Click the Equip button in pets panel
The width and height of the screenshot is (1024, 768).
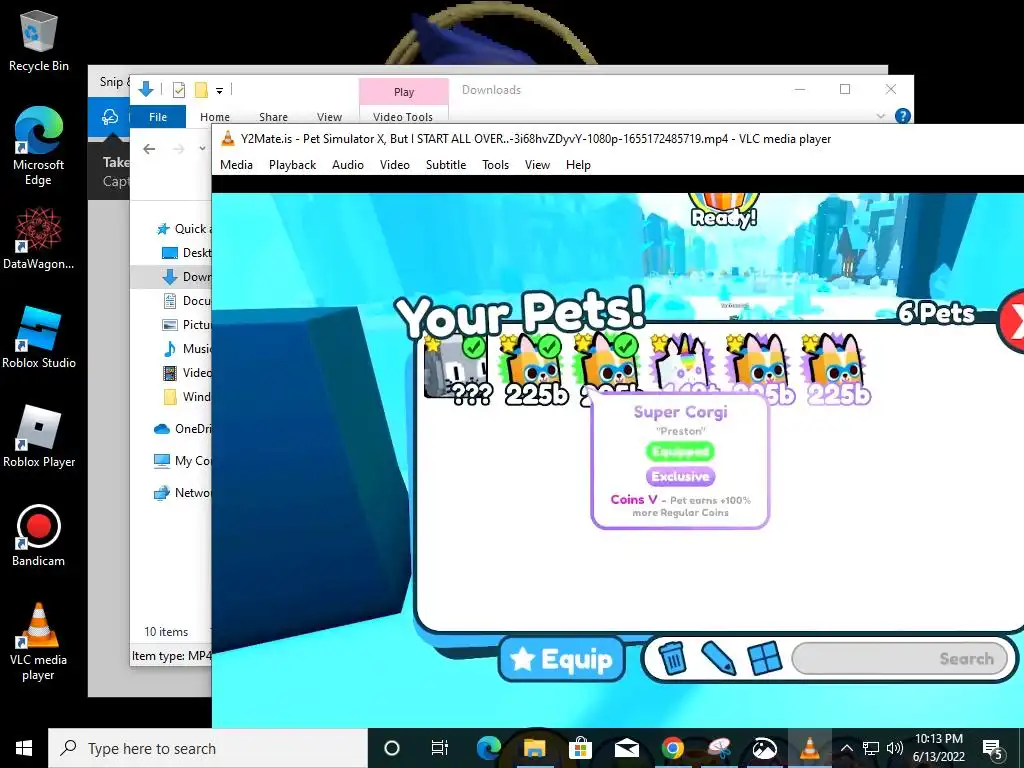(x=562, y=659)
